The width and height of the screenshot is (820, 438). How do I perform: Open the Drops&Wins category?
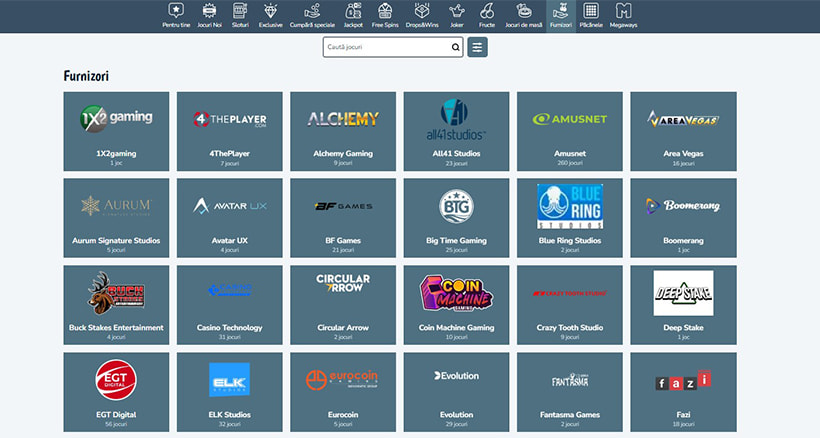click(422, 16)
